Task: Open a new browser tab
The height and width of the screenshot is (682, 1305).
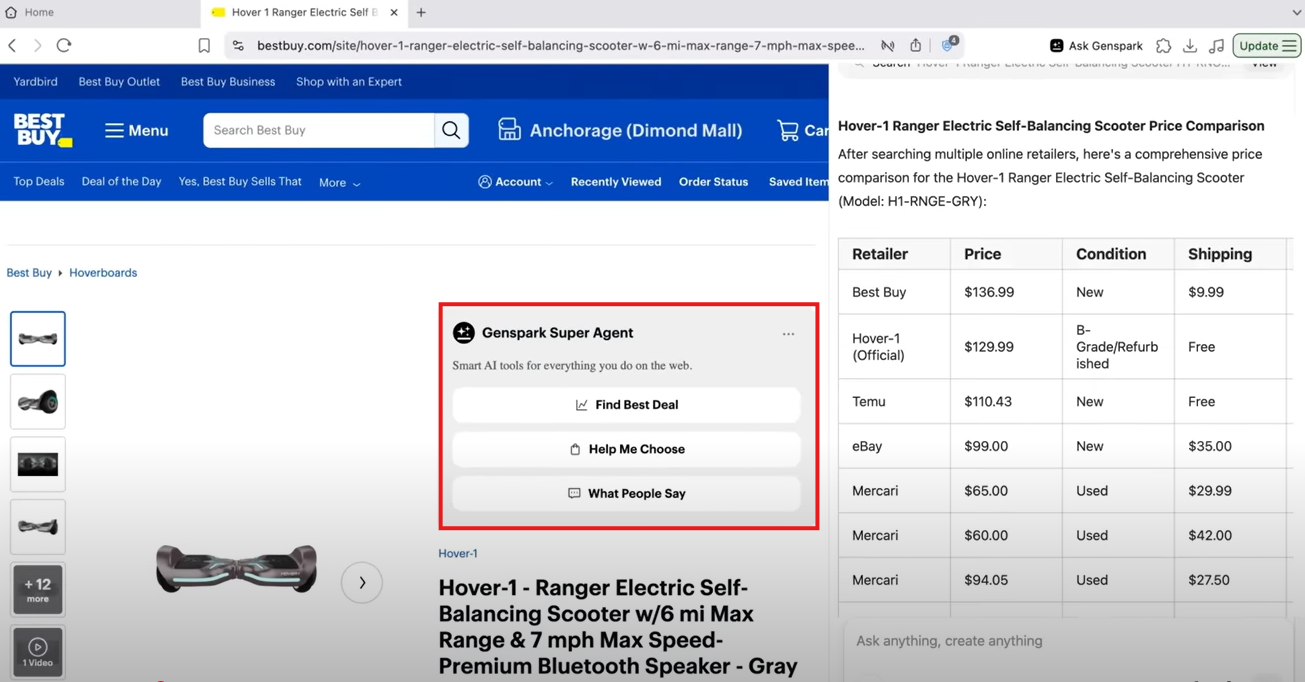Action: point(421,13)
